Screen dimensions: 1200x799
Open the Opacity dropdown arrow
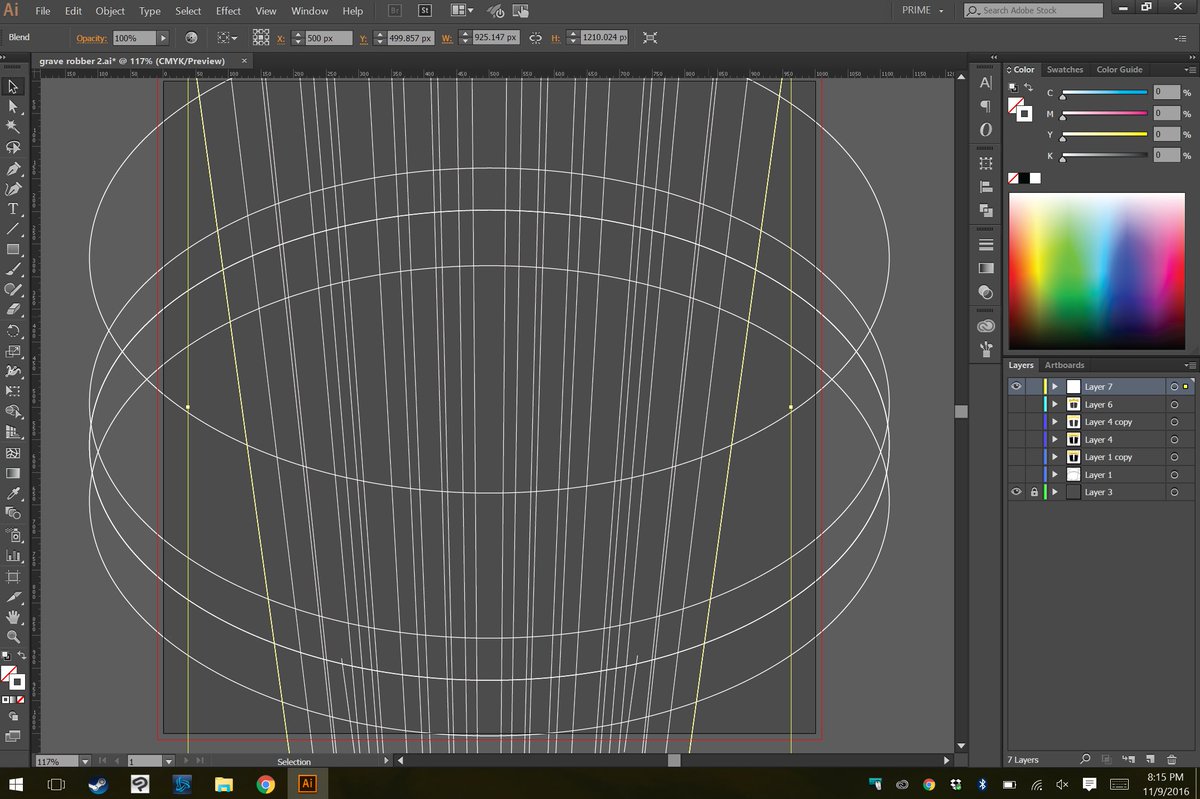[x=163, y=38]
